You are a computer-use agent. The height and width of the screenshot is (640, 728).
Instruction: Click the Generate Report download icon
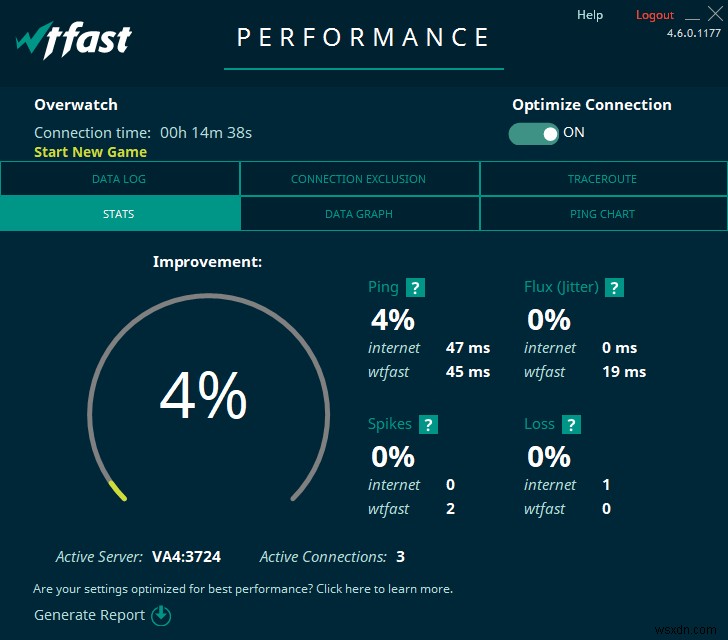click(x=161, y=615)
